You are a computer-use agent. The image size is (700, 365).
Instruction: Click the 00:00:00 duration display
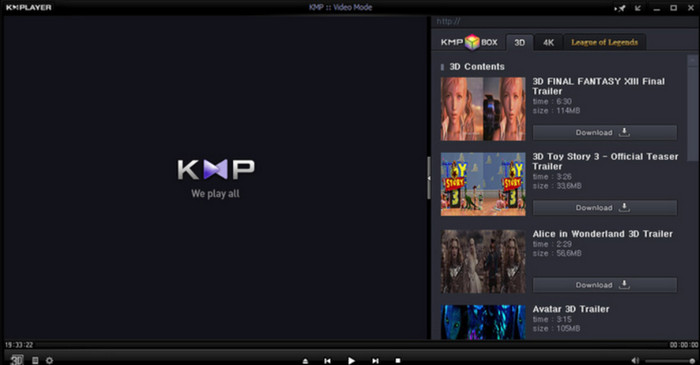click(x=683, y=345)
